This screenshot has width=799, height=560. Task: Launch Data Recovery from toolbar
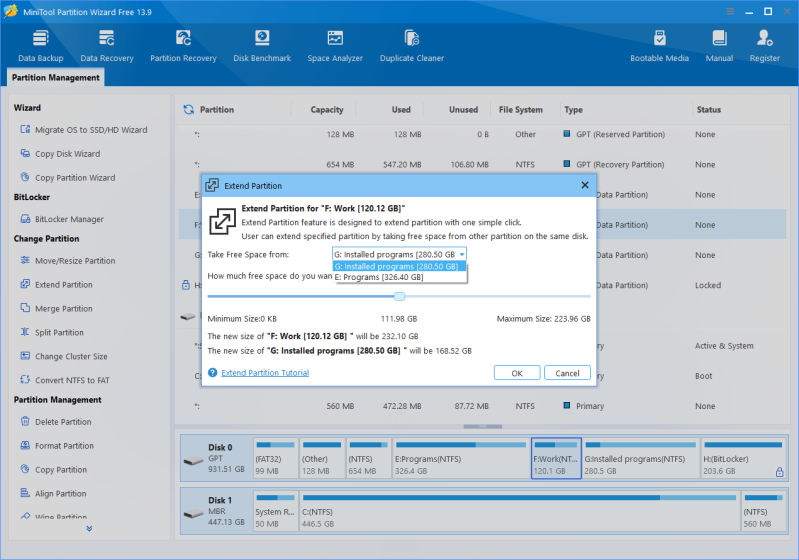tap(107, 46)
